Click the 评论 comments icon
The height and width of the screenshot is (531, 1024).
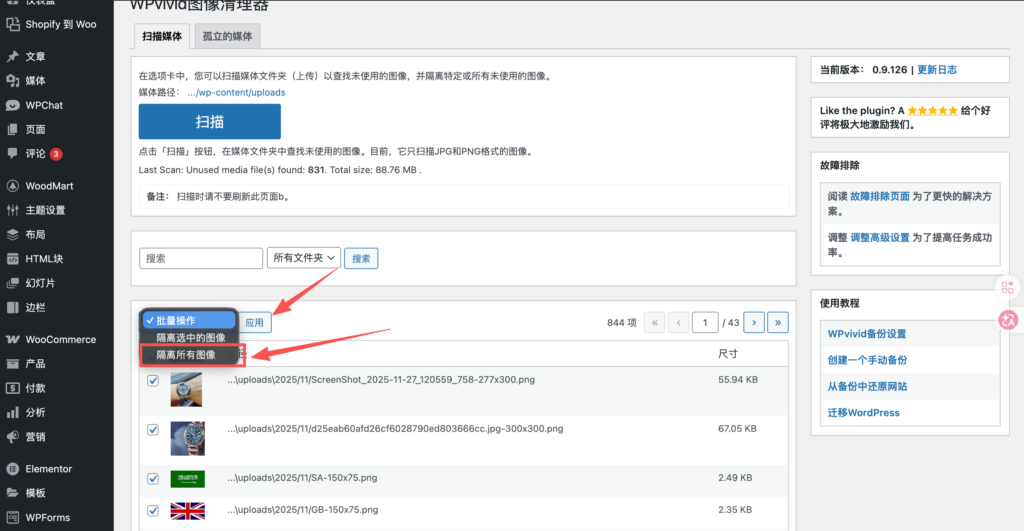12,153
